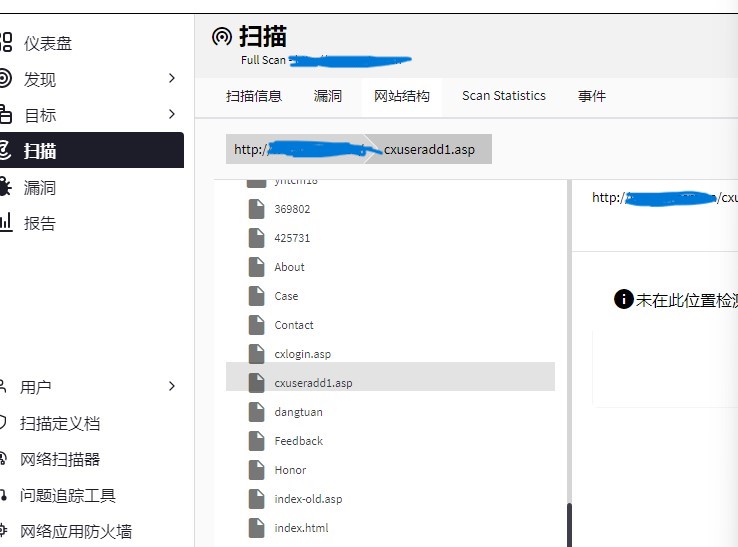Expand the 用户 menu chevron

click(x=172, y=386)
